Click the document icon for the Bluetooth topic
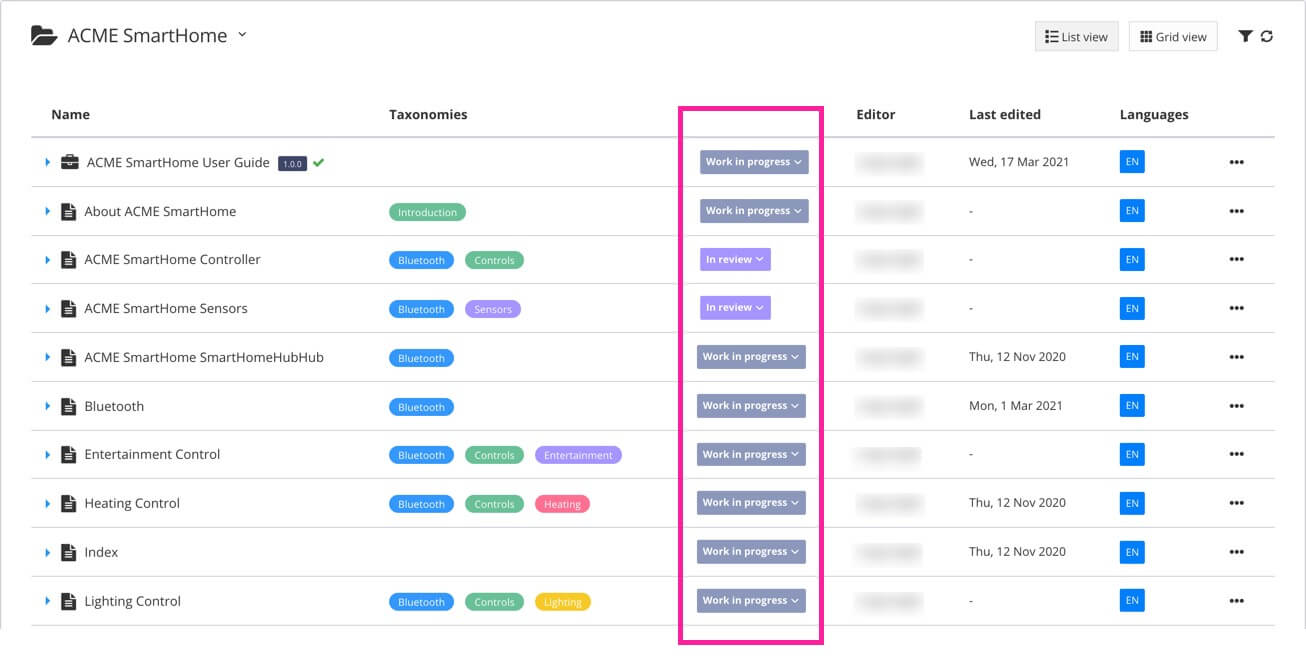 (x=67, y=406)
